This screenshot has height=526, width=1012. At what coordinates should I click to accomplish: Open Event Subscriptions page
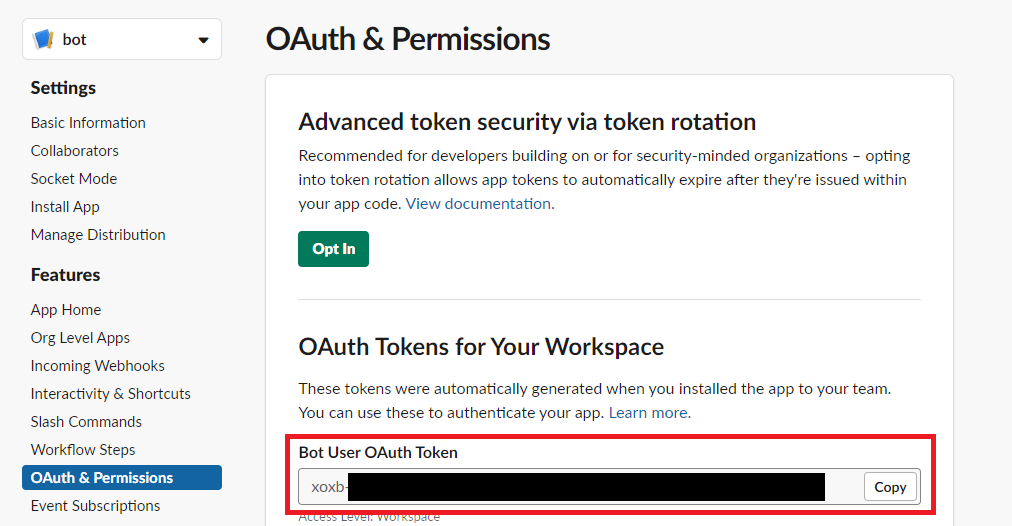pos(95,506)
